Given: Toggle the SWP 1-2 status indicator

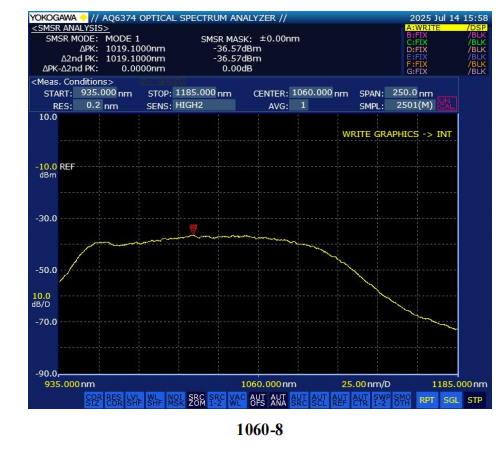Looking at the screenshot, I should click(381, 400).
